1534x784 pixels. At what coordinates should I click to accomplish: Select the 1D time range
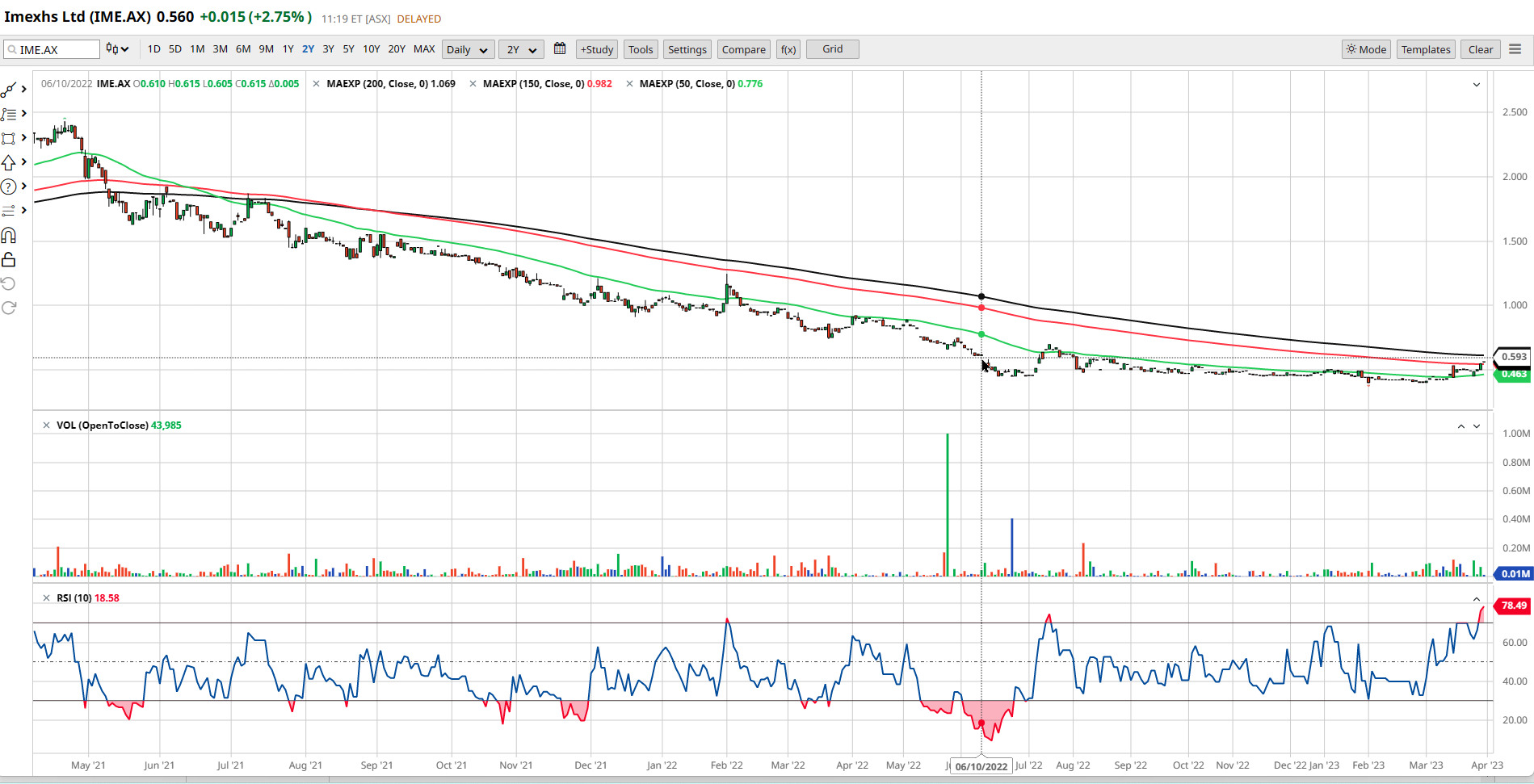[x=154, y=49]
